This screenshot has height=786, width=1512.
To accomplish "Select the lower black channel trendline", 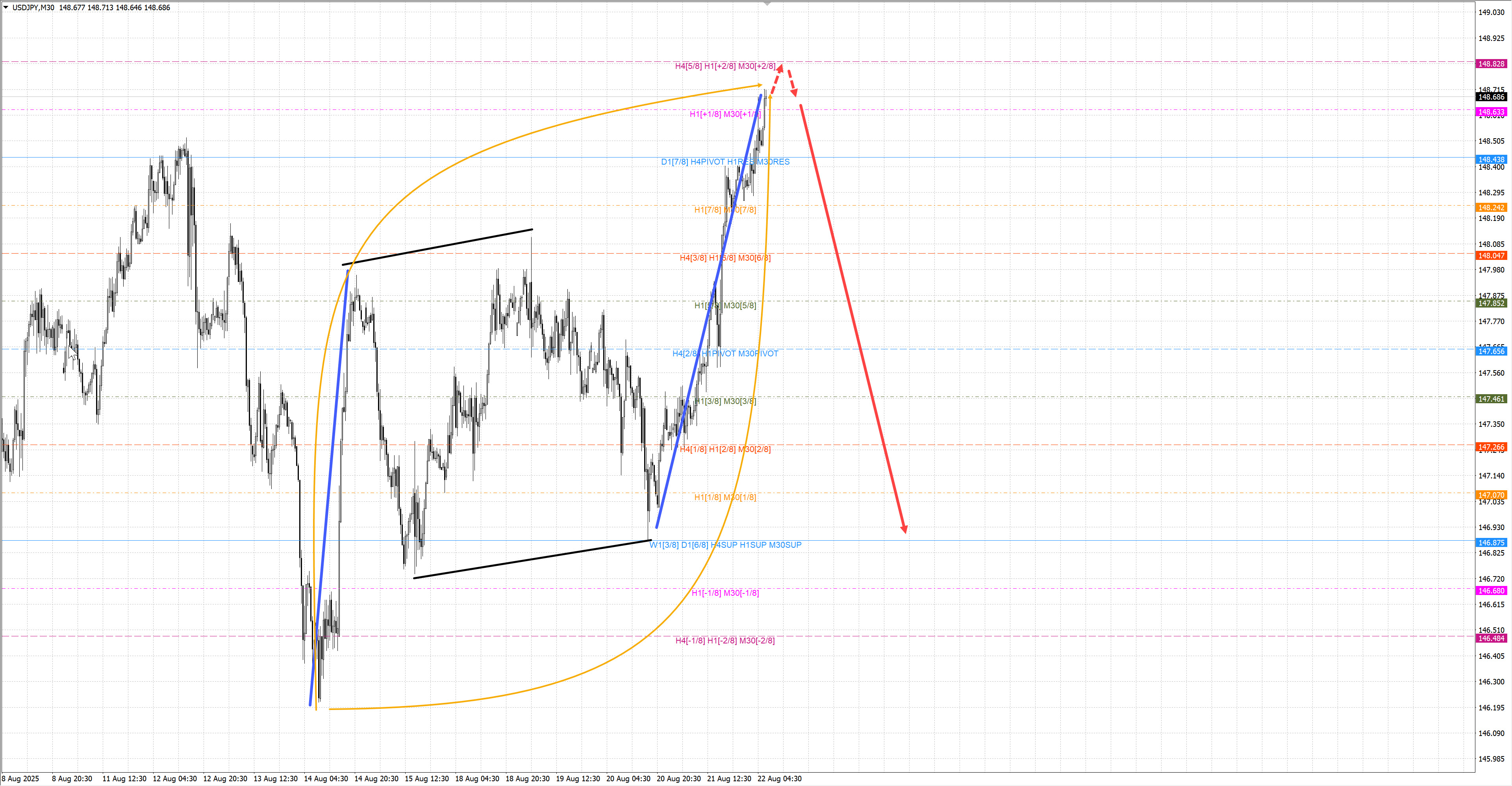I will point(531,560).
